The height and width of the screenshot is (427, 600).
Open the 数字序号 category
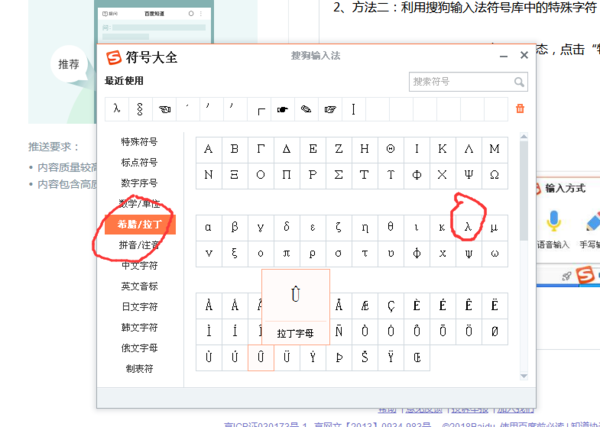tap(139, 183)
